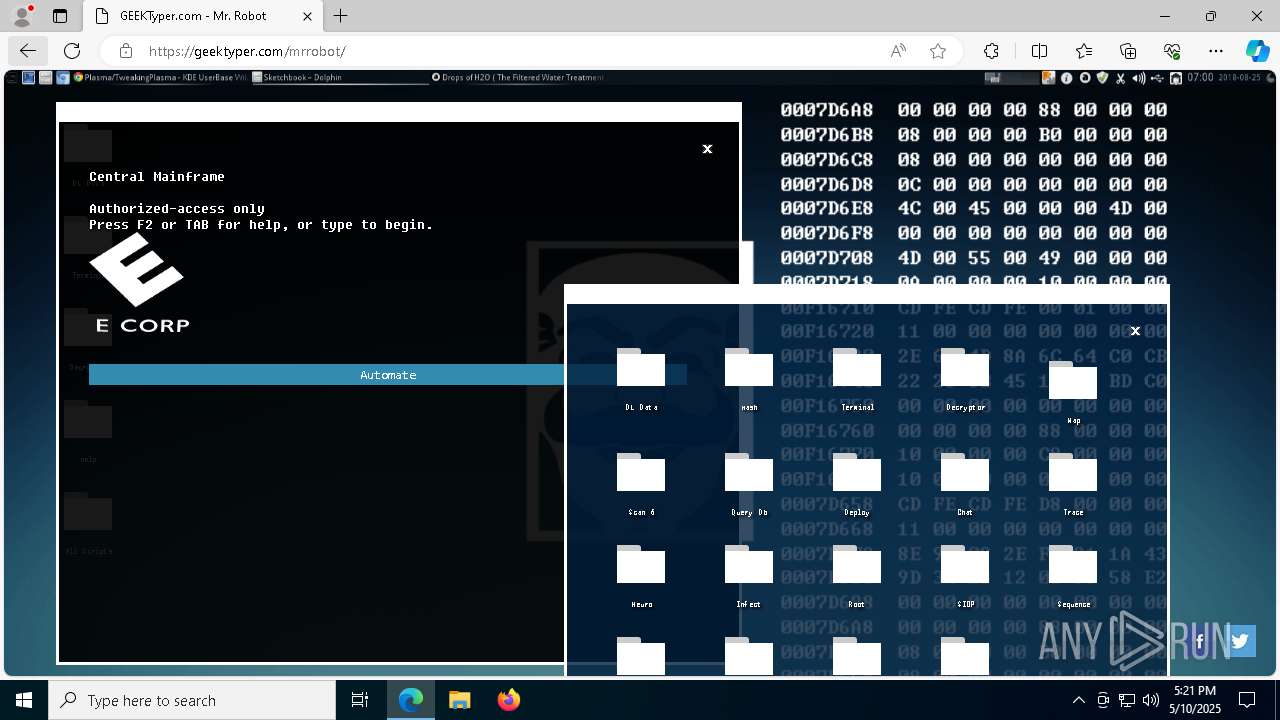Show hidden system tray icons
The width and height of the screenshot is (1280, 720).
point(1079,700)
